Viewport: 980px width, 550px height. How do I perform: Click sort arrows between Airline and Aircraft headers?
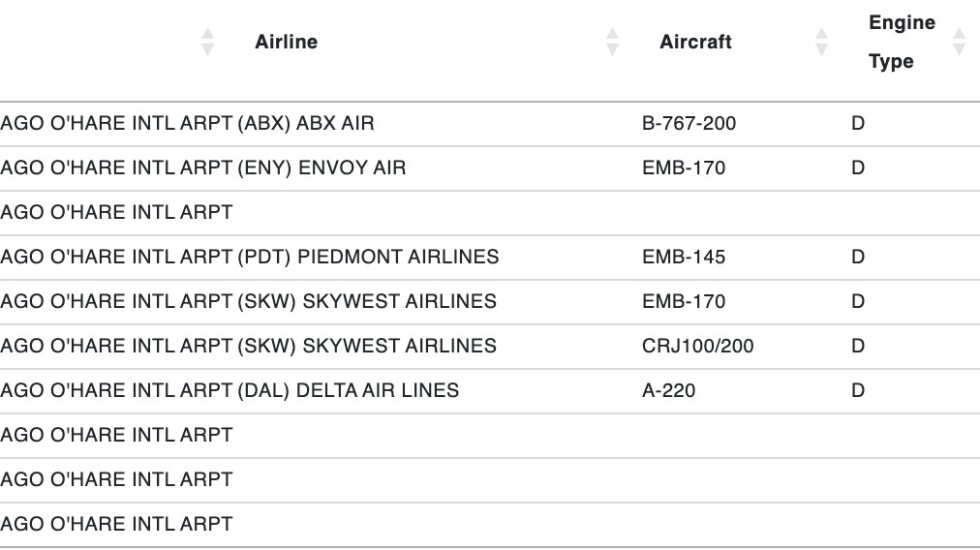coord(613,42)
